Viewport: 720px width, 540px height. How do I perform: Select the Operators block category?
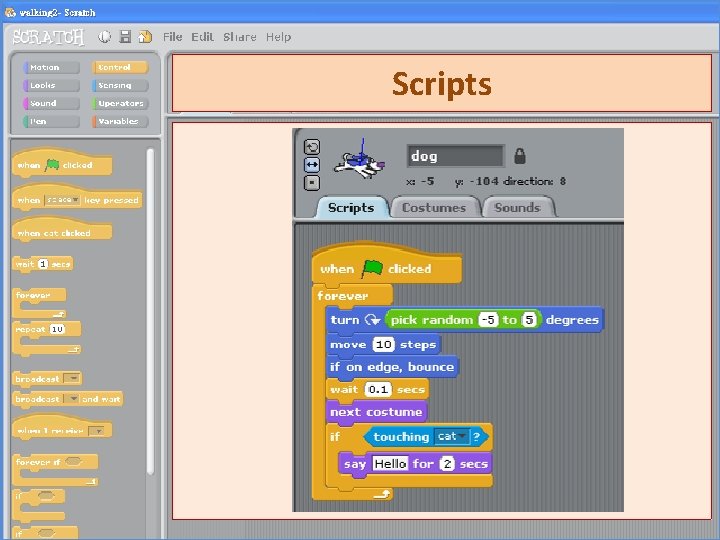120,103
